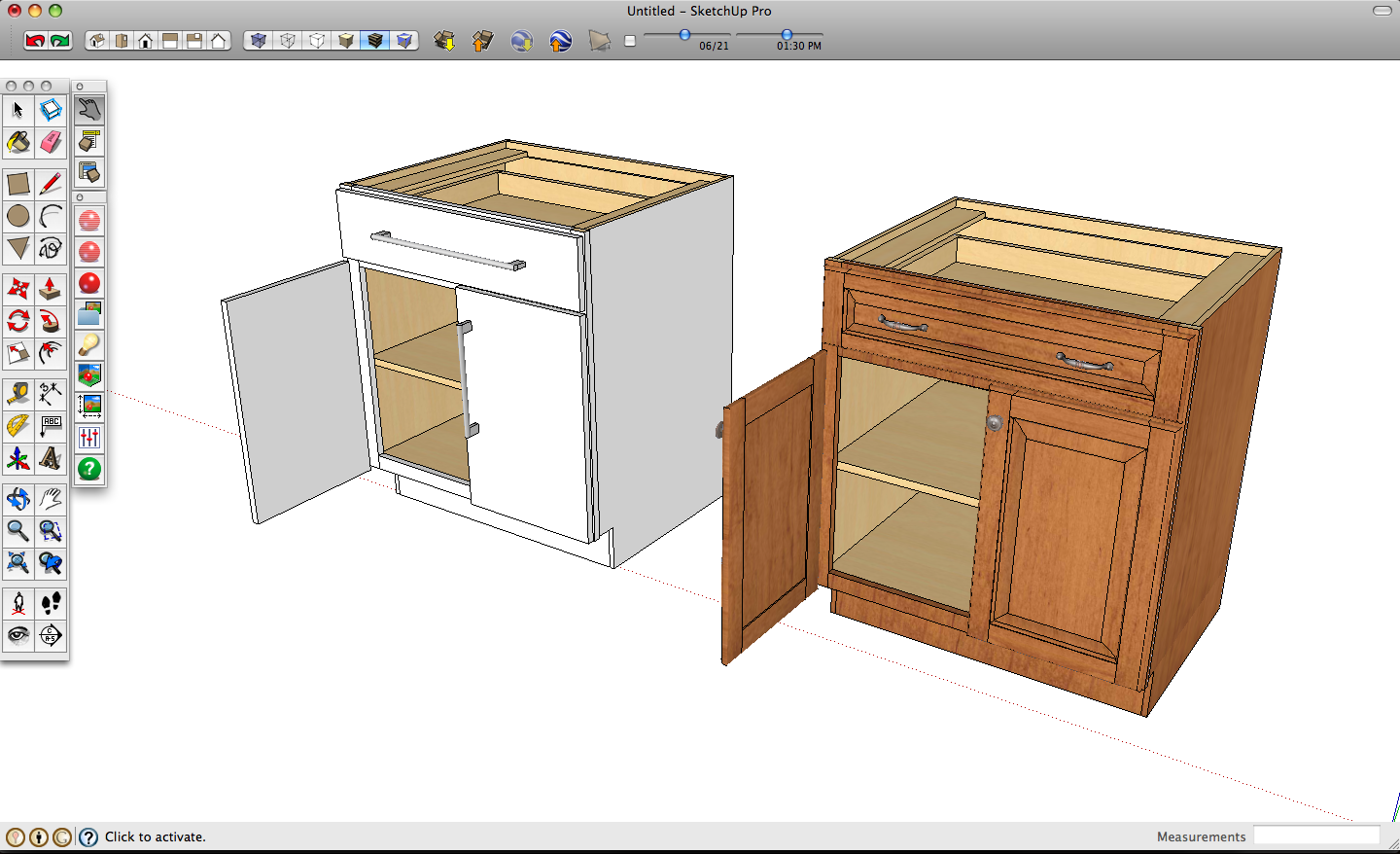This screenshot has width=1400, height=854.
Task: Select the 3D Text tool
Action: (51, 458)
